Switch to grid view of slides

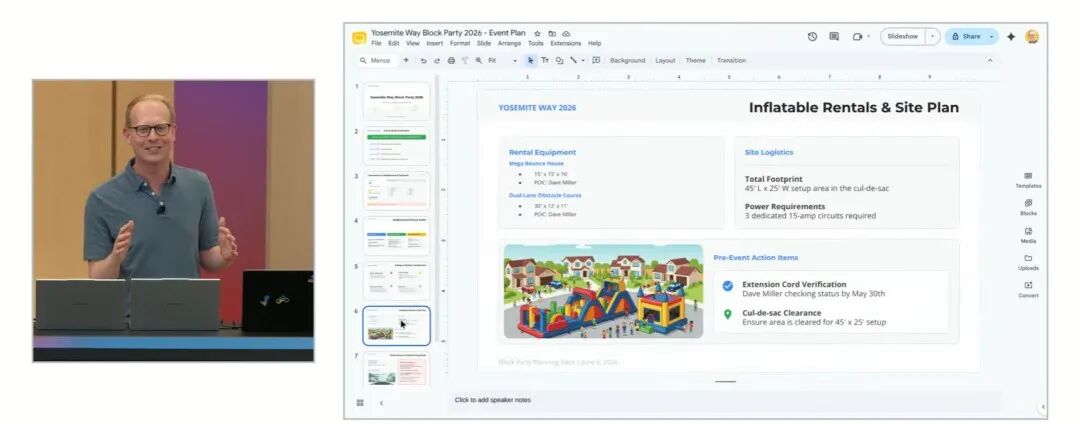click(360, 403)
